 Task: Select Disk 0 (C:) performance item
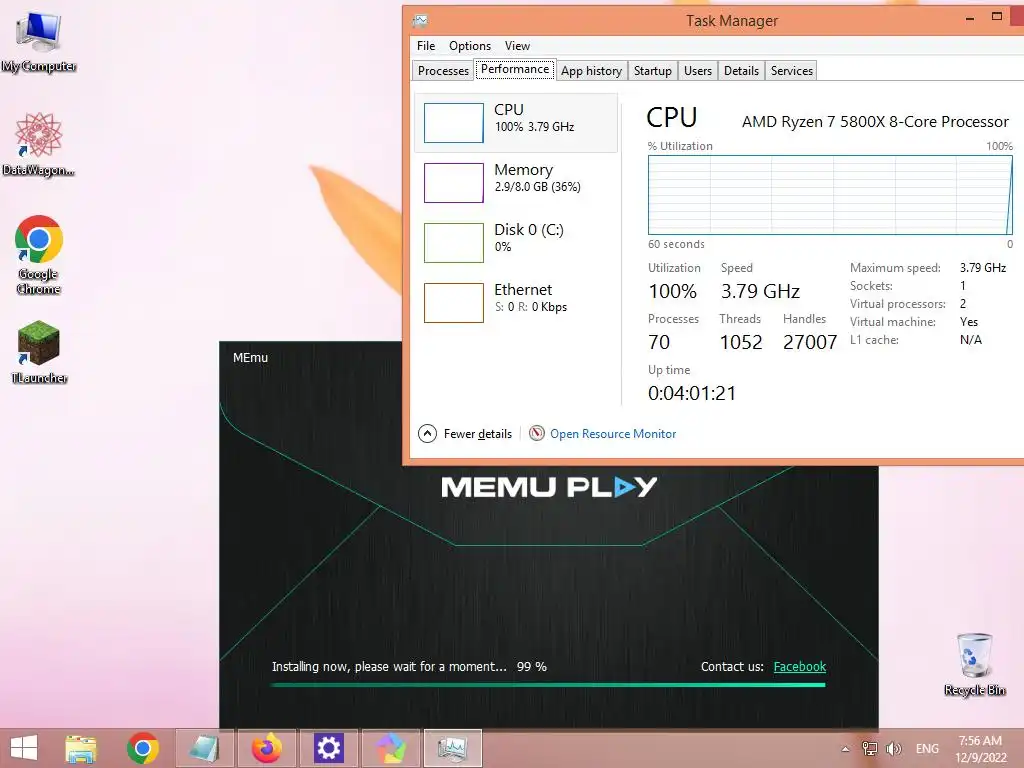pyautogui.click(x=516, y=243)
